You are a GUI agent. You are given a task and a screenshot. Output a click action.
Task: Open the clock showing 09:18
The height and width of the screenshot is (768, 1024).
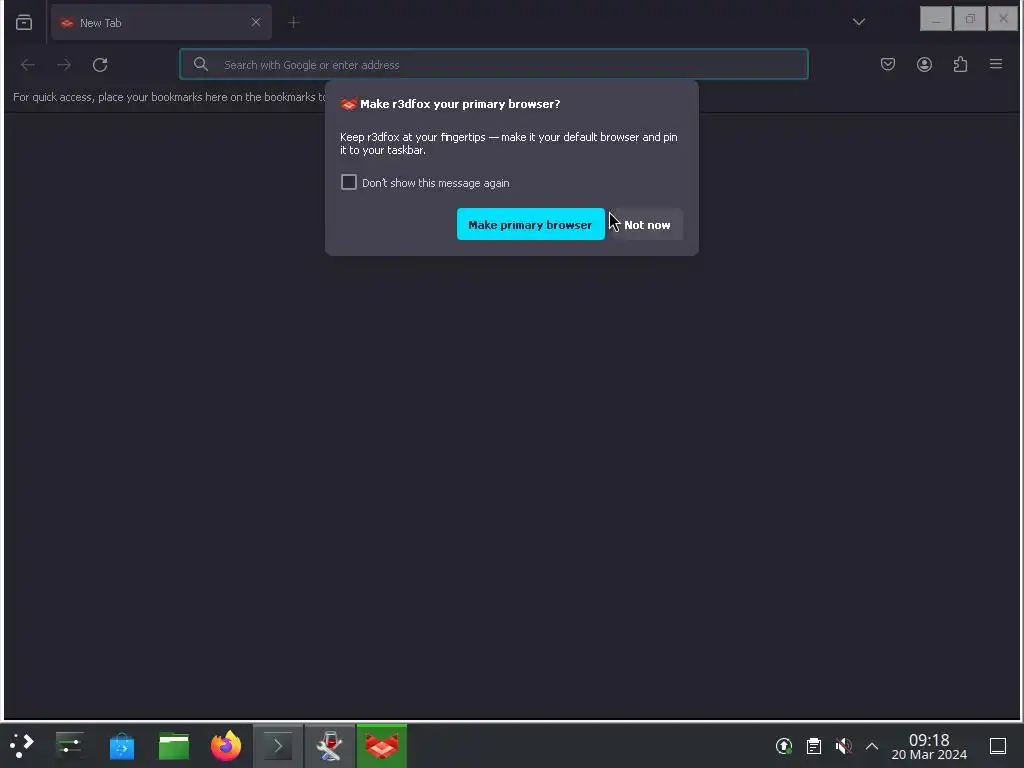[929, 746]
